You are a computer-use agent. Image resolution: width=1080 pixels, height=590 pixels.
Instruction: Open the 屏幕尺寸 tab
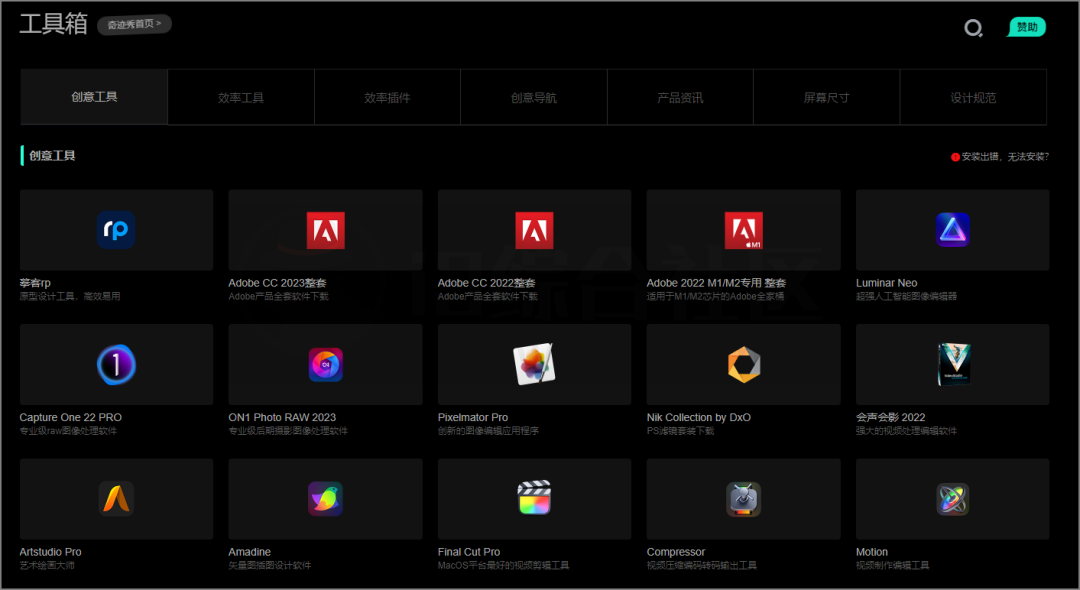tap(827, 97)
